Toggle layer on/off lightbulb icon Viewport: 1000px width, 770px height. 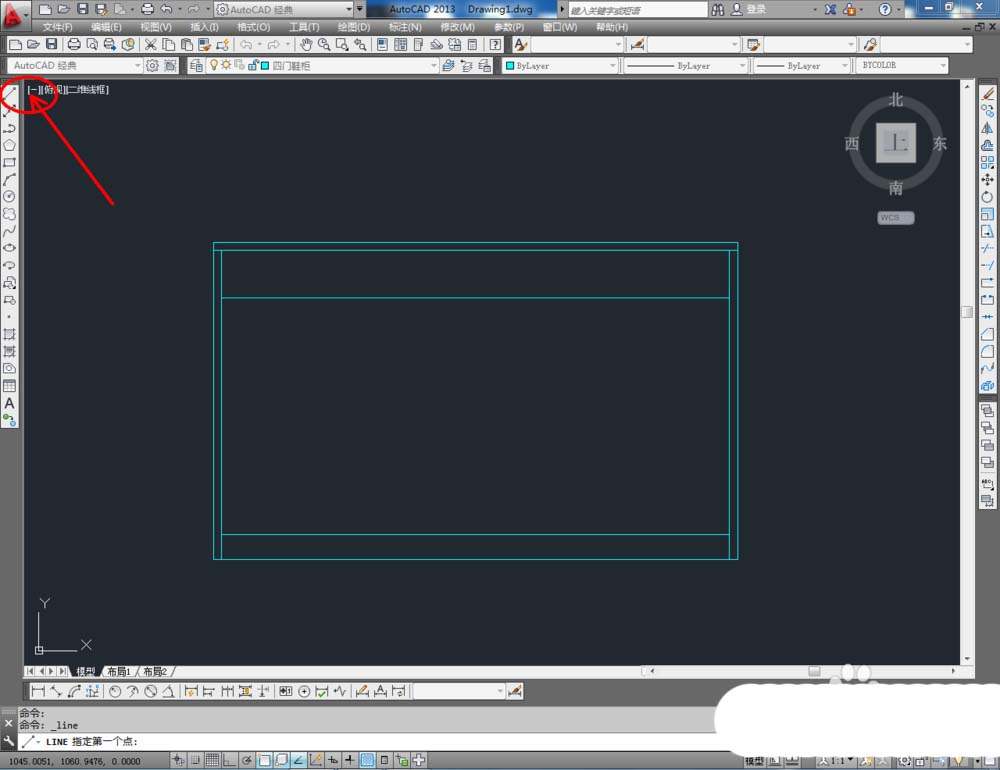point(214,65)
